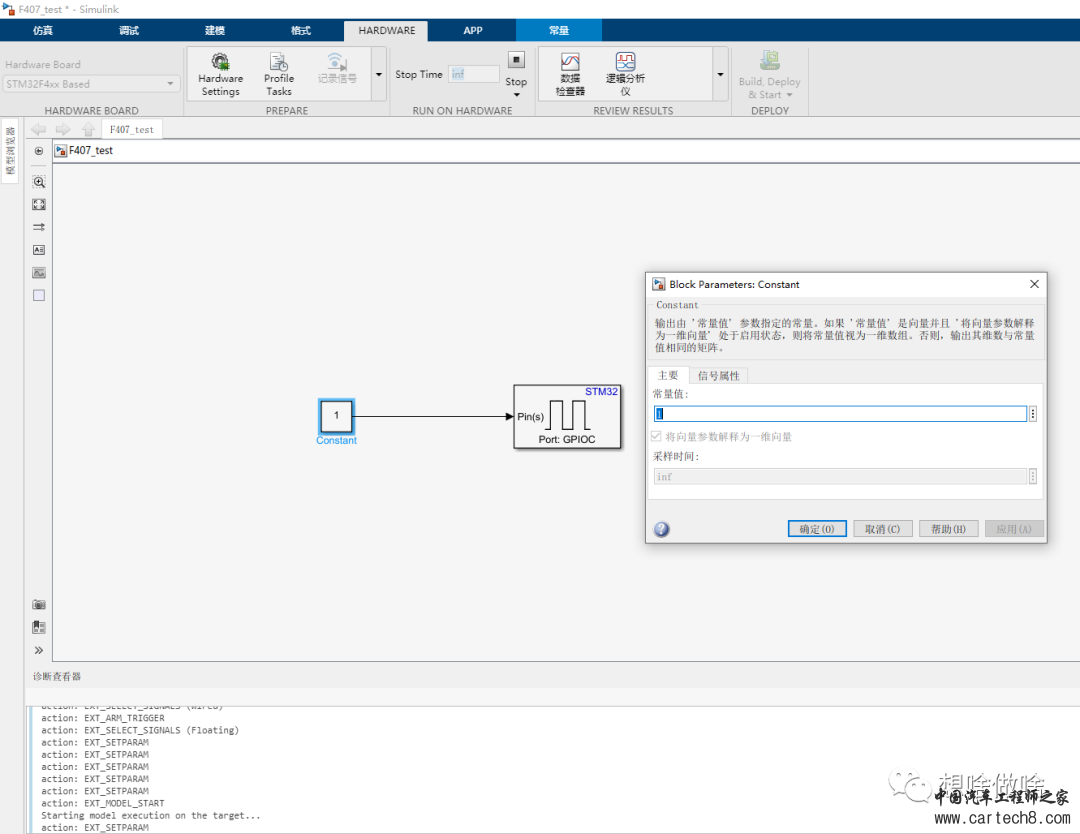Screen dimensions: 1080x834
Task: Select the 主要 tab in dialog
Action: 668,375
